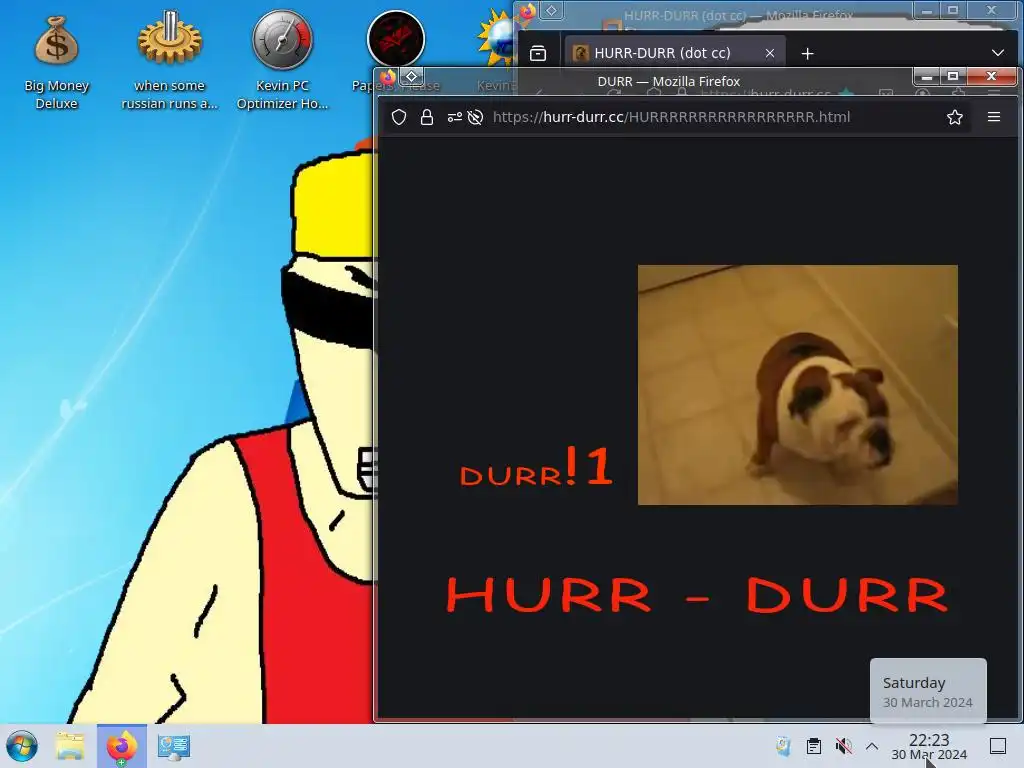Bookmark this page with the star icon

pyautogui.click(x=955, y=117)
